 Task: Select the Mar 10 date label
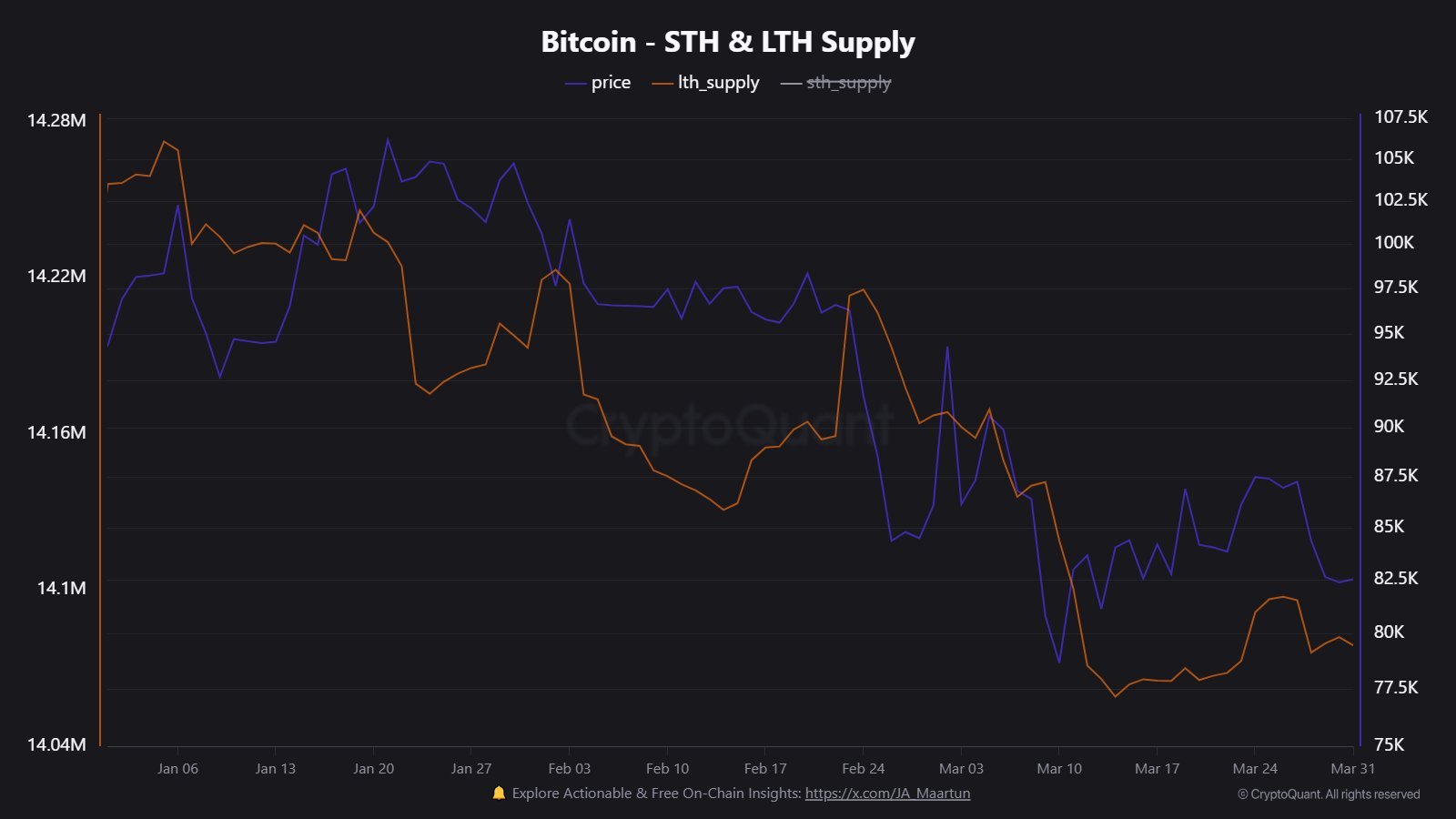[x=1059, y=769]
